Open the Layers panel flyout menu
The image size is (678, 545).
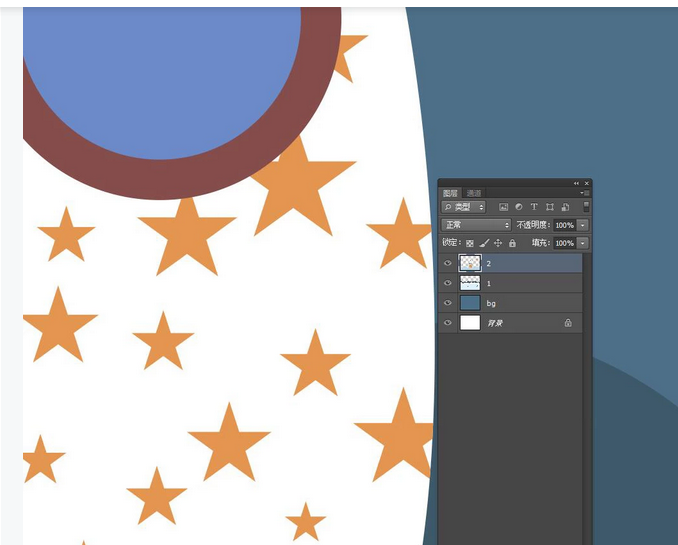(x=584, y=193)
